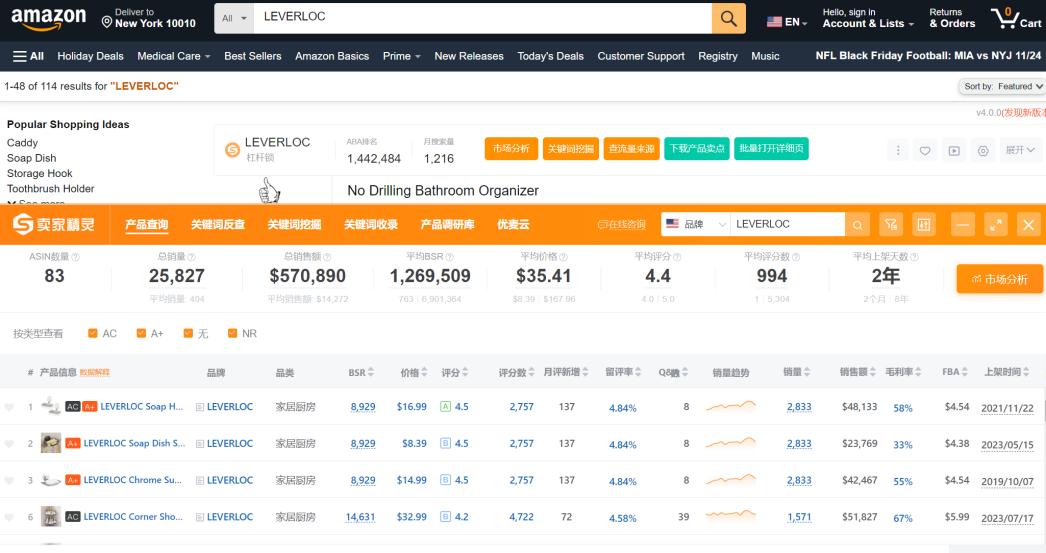
Task: Click the filter funnel icon in orange bar
Action: click(891, 225)
